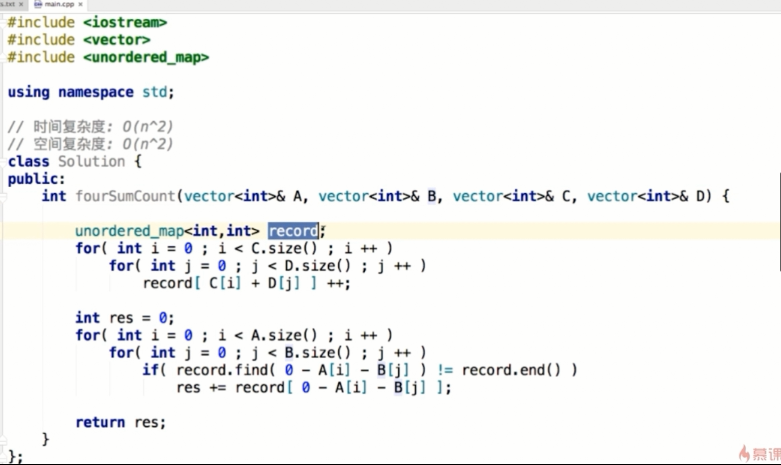Click B.size() in the fourth for loop
Screen dimensions: 781x465
click(x=318, y=353)
